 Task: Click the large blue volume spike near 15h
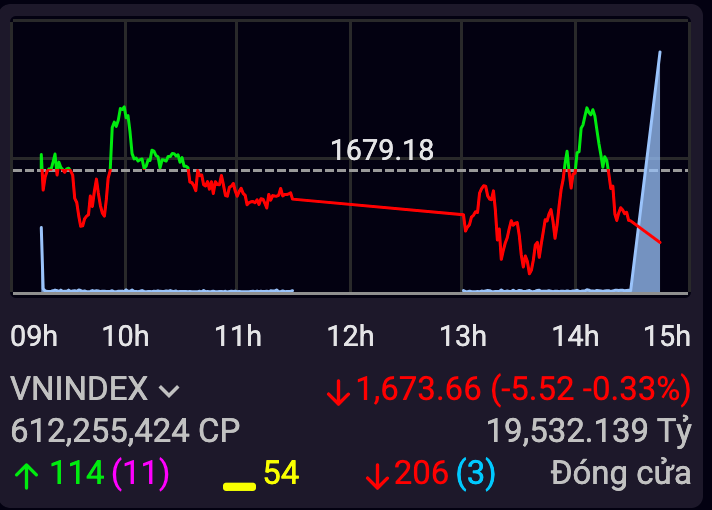point(651,200)
